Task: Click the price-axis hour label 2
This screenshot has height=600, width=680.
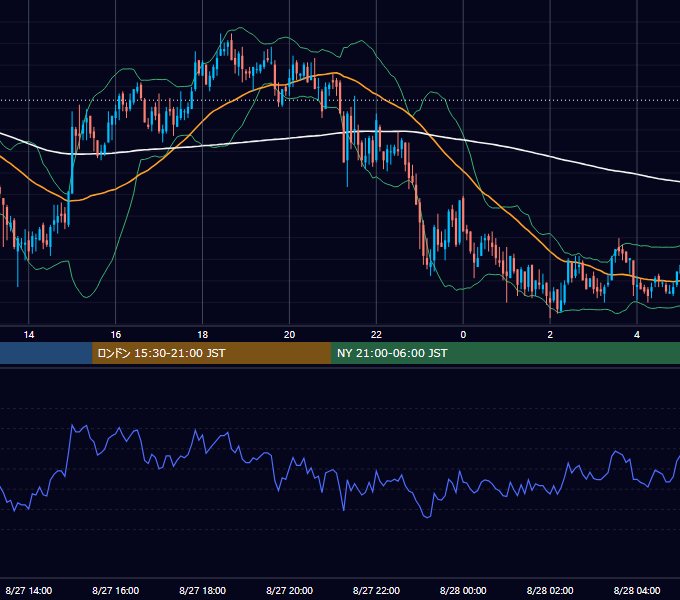Action: pos(550,335)
